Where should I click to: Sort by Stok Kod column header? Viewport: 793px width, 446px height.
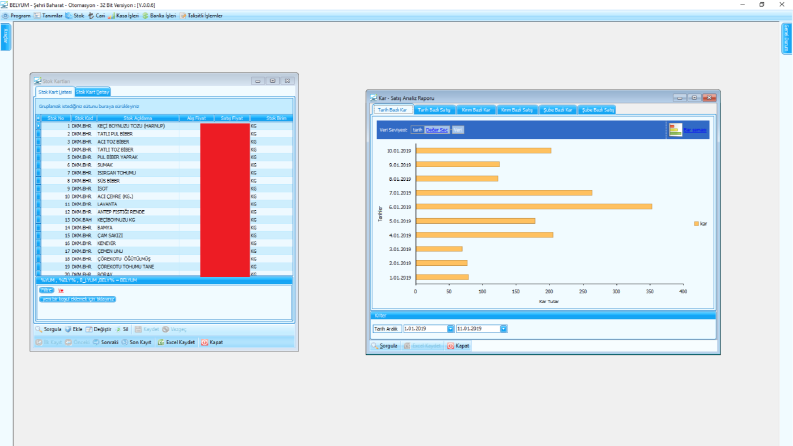pos(83,118)
